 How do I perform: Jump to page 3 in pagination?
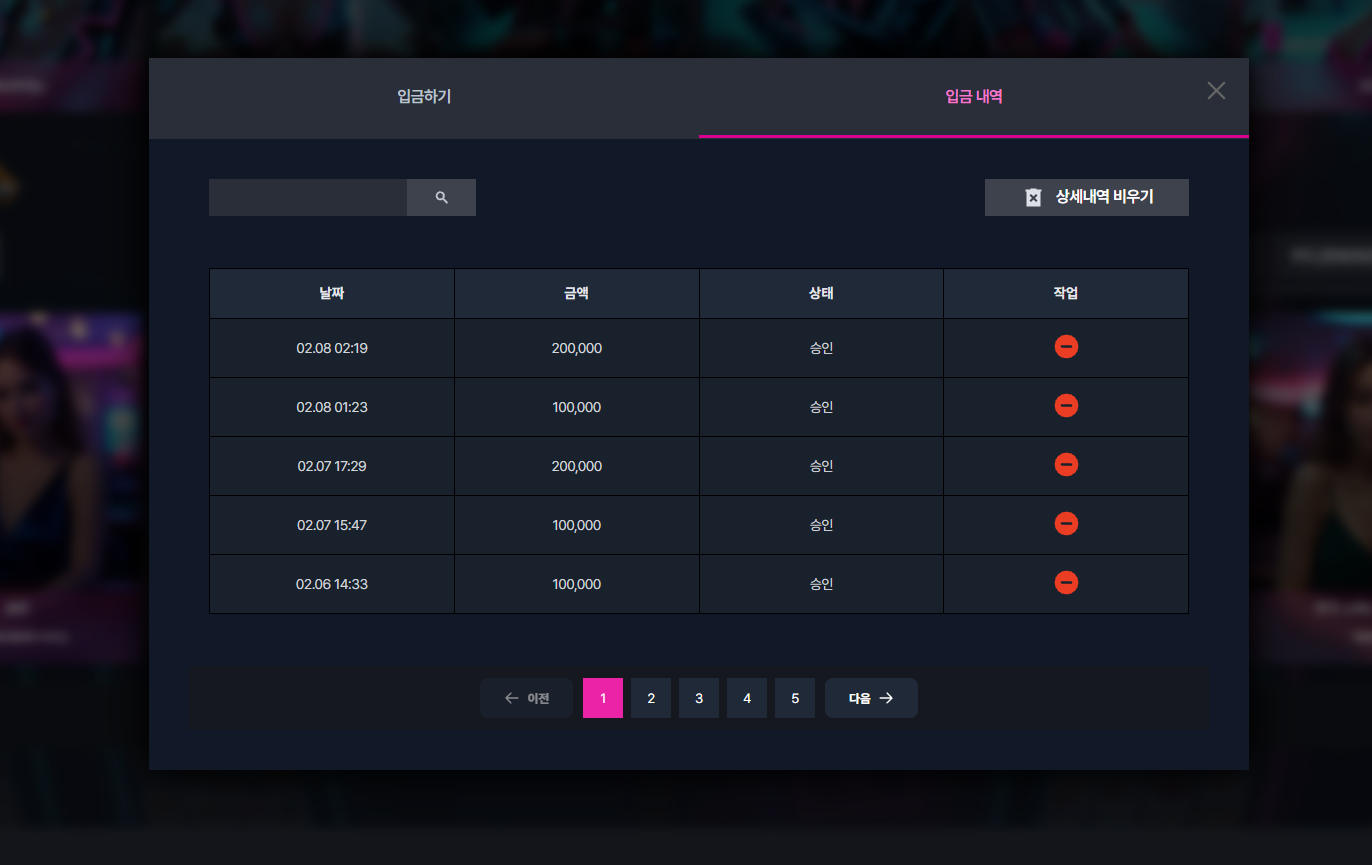[699, 698]
